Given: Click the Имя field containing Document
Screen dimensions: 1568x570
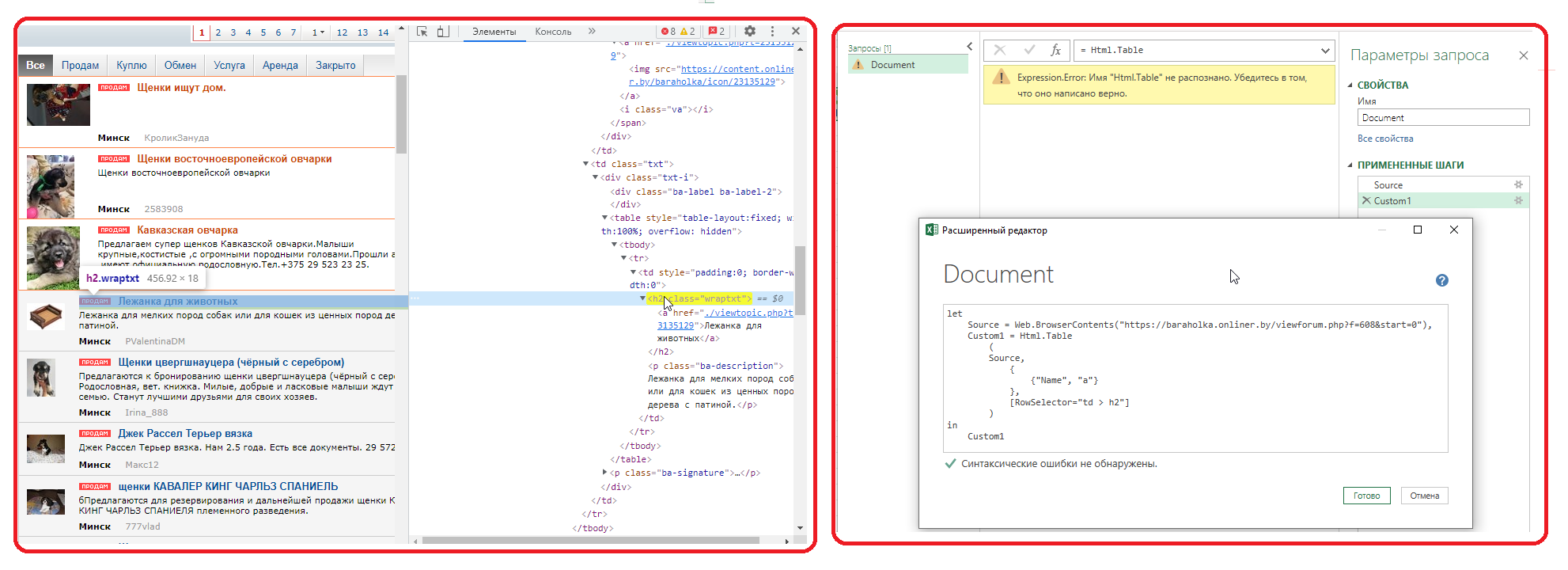Looking at the screenshot, I should [1443, 118].
